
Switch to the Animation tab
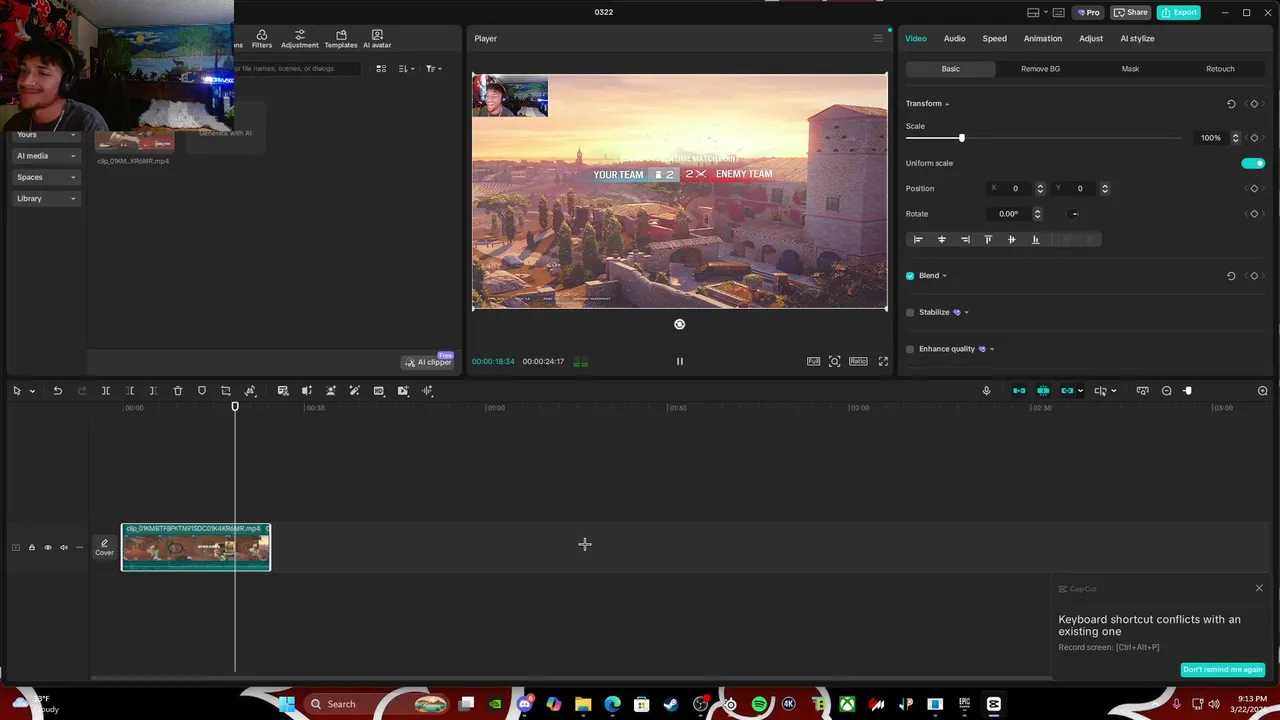[1042, 38]
